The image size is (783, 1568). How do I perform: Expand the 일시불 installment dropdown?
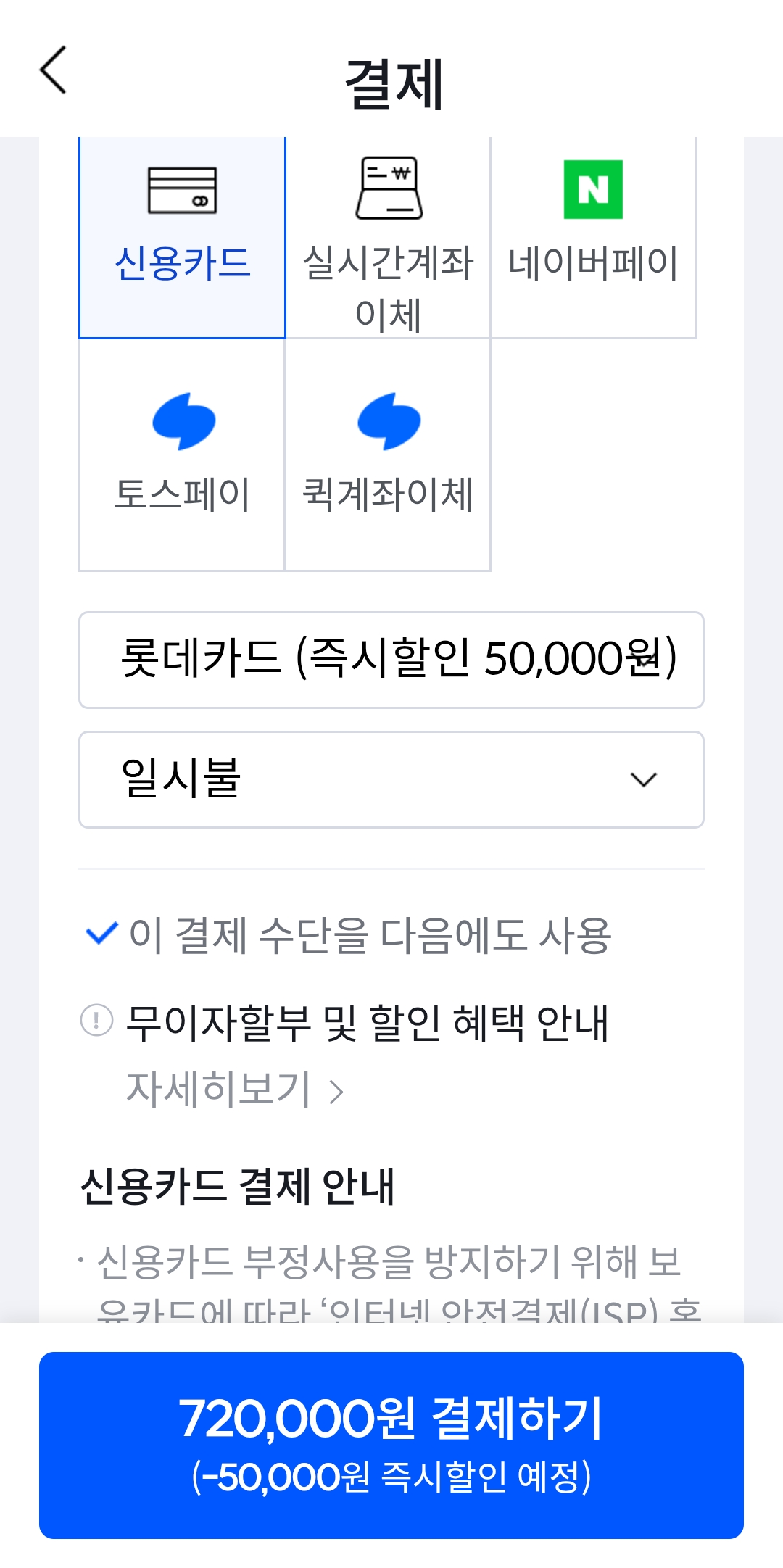pos(391,779)
